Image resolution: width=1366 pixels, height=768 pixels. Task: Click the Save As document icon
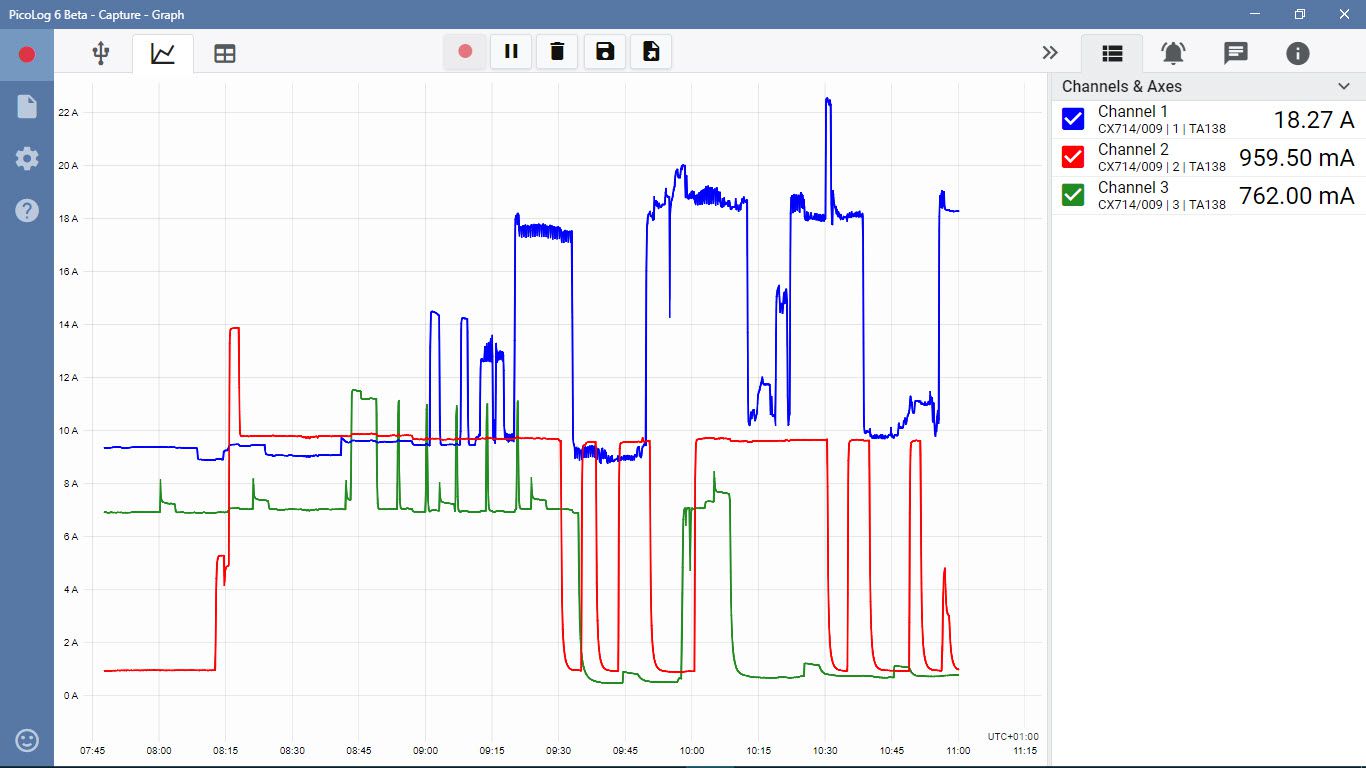point(650,52)
